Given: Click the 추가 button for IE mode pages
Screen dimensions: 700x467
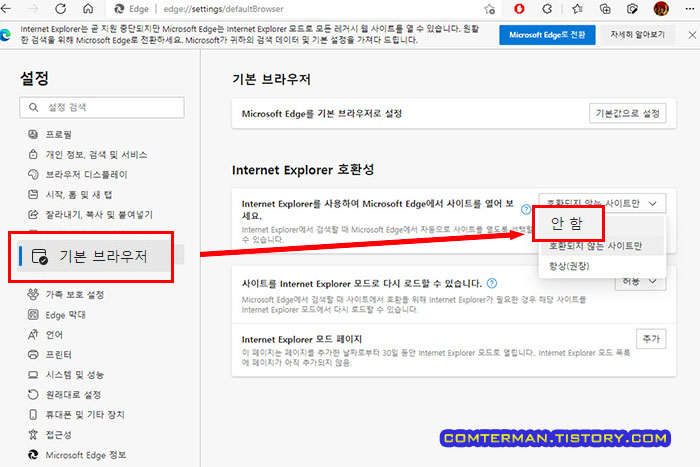Looking at the screenshot, I should 651,339.
